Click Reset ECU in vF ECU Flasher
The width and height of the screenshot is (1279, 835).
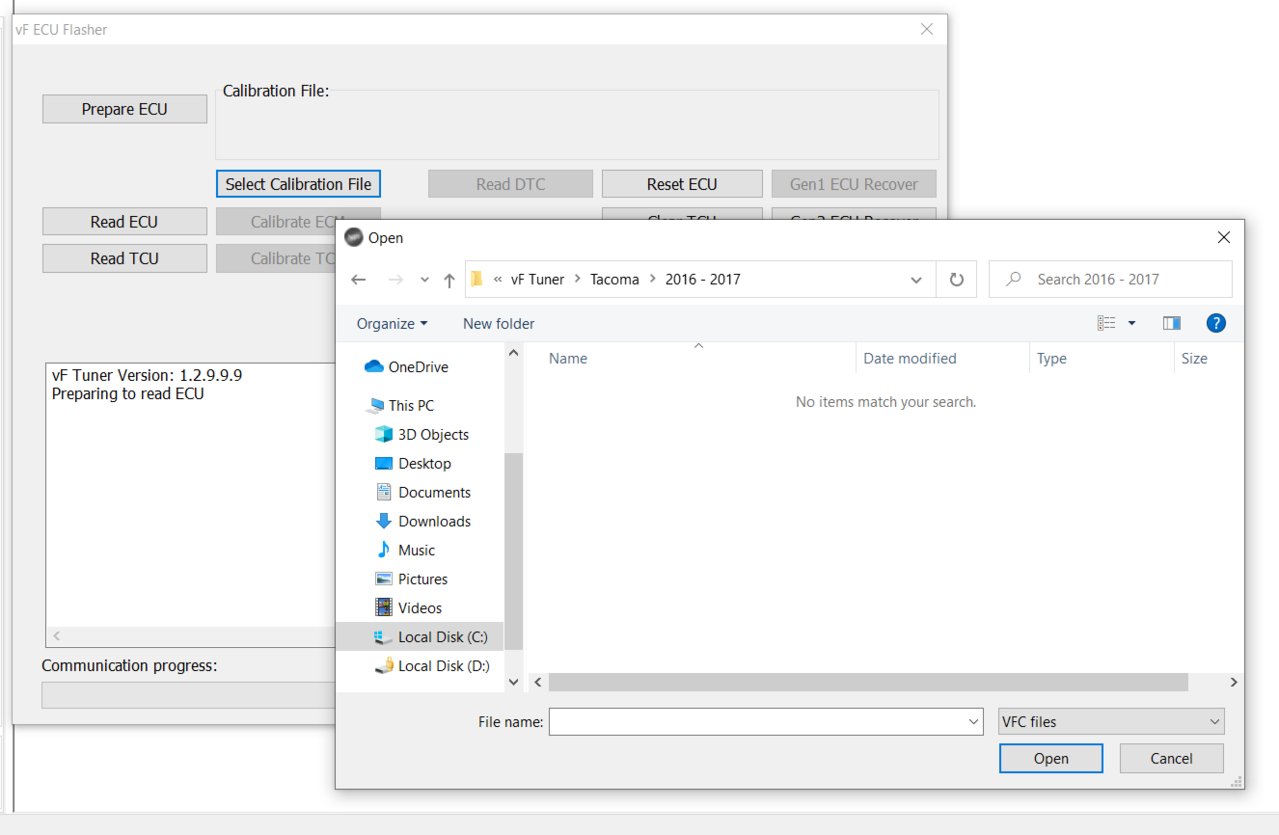682,184
